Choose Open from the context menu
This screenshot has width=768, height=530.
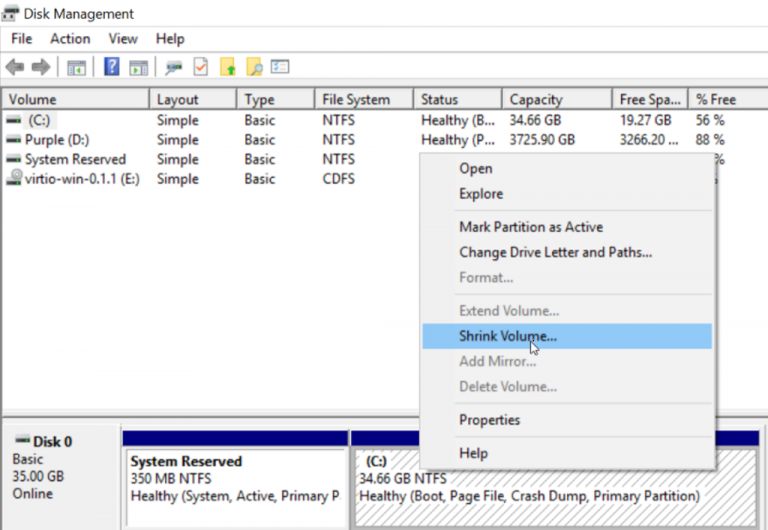point(567,169)
